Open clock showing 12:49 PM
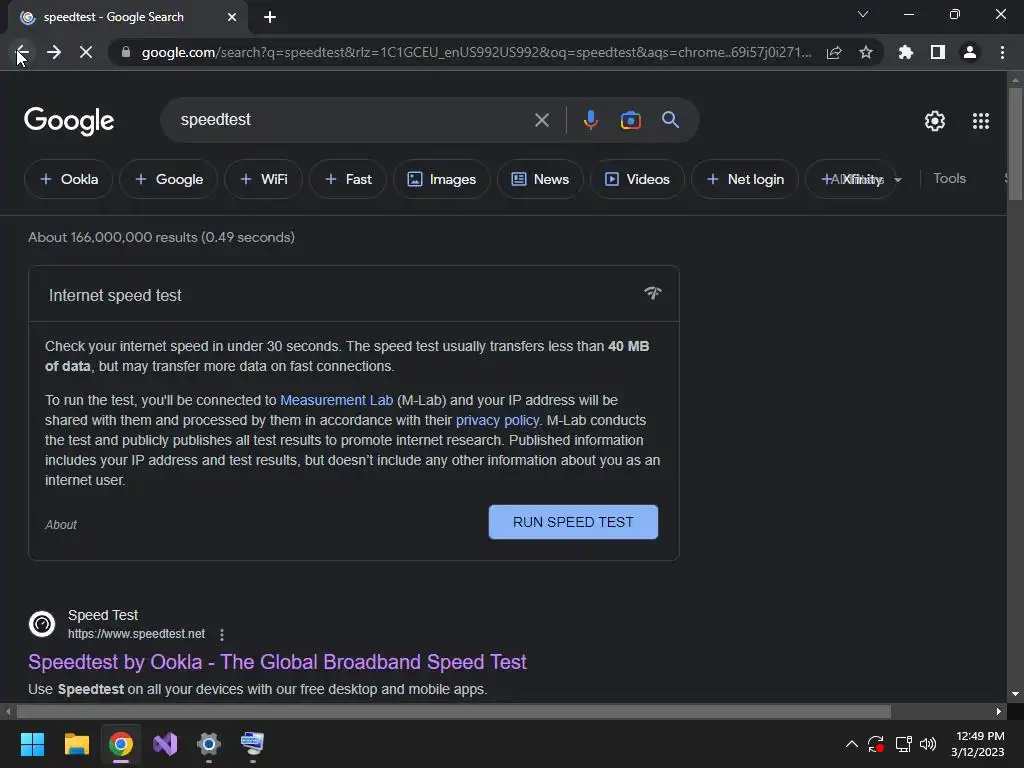 tap(978, 744)
